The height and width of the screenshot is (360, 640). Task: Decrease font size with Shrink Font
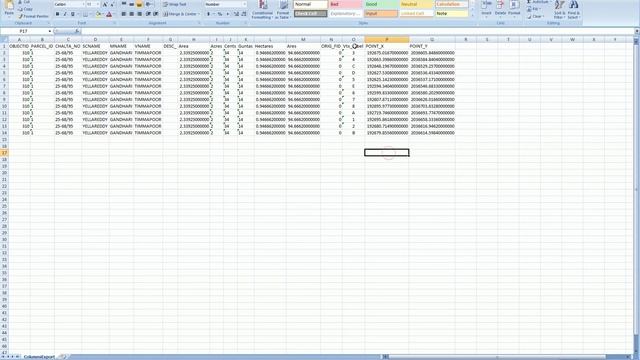(112, 4)
